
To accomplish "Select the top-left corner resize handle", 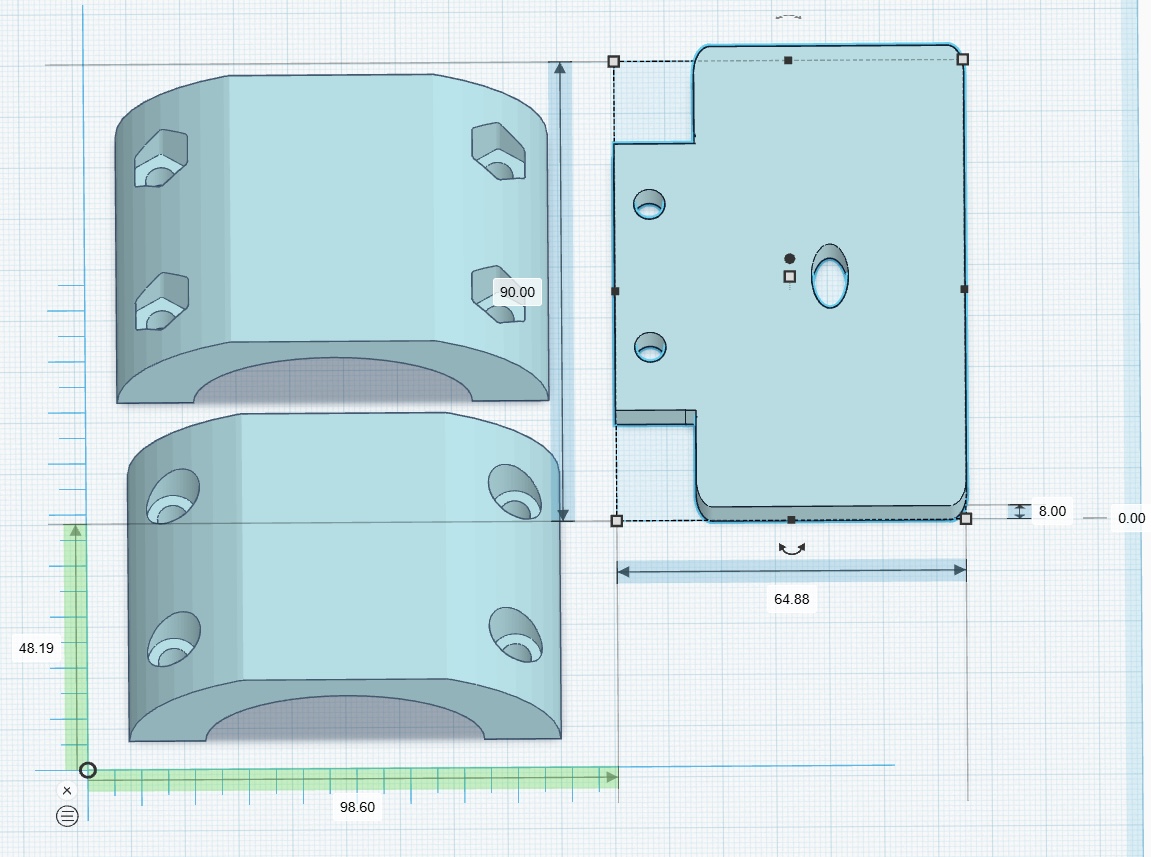I will click(x=614, y=62).
